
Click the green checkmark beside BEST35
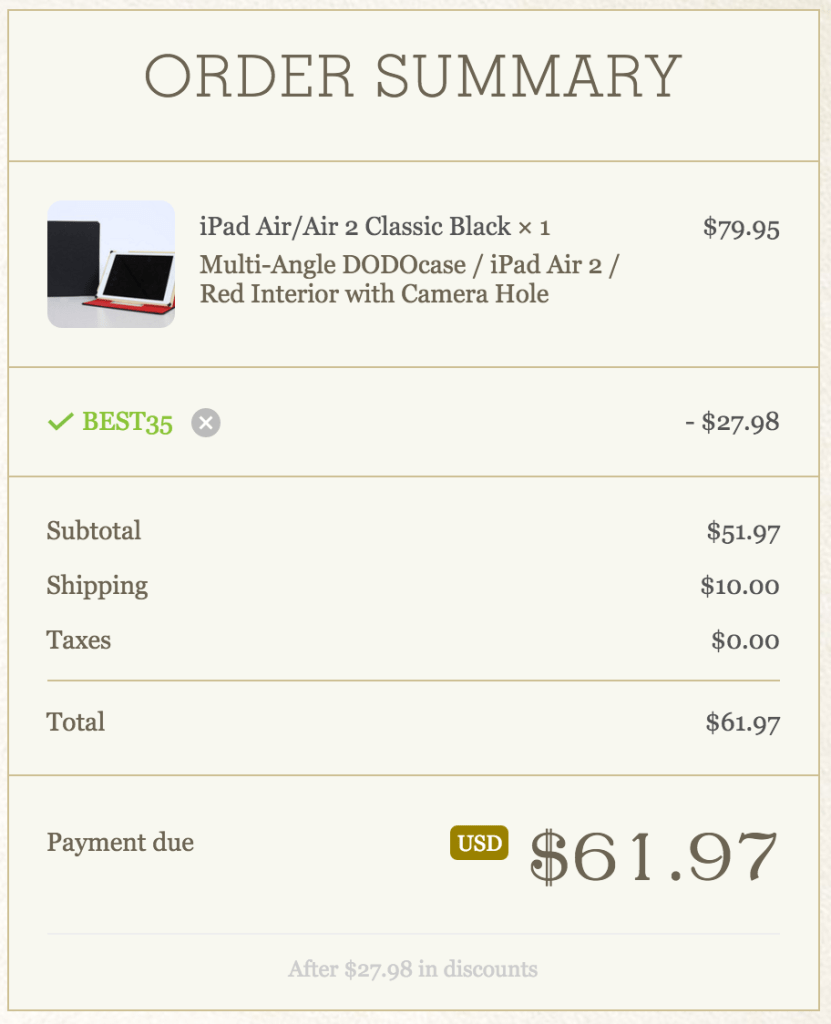coord(60,423)
